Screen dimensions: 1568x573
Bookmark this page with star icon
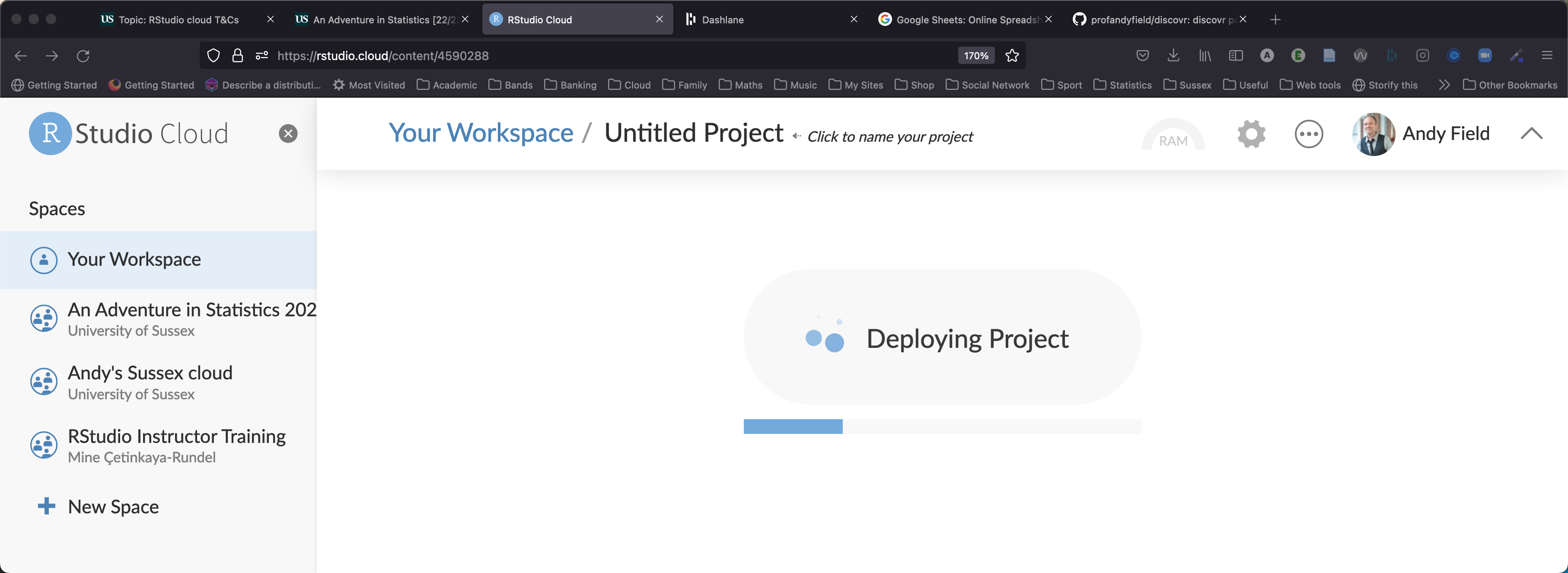1012,55
